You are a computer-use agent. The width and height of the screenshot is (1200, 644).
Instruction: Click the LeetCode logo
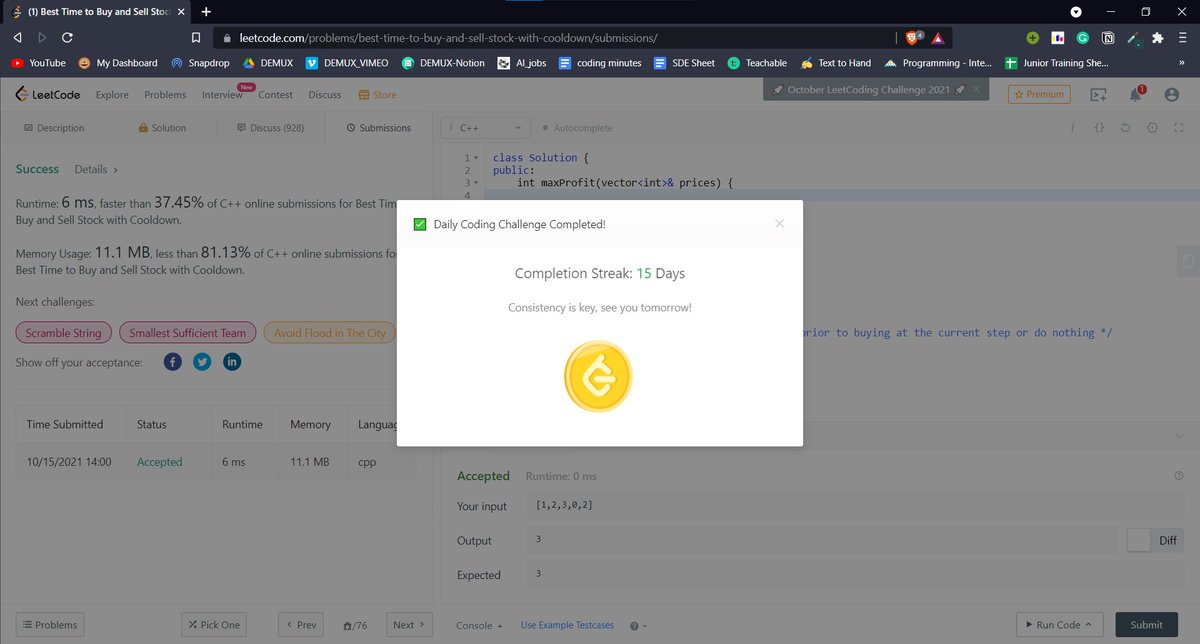(x=48, y=94)
